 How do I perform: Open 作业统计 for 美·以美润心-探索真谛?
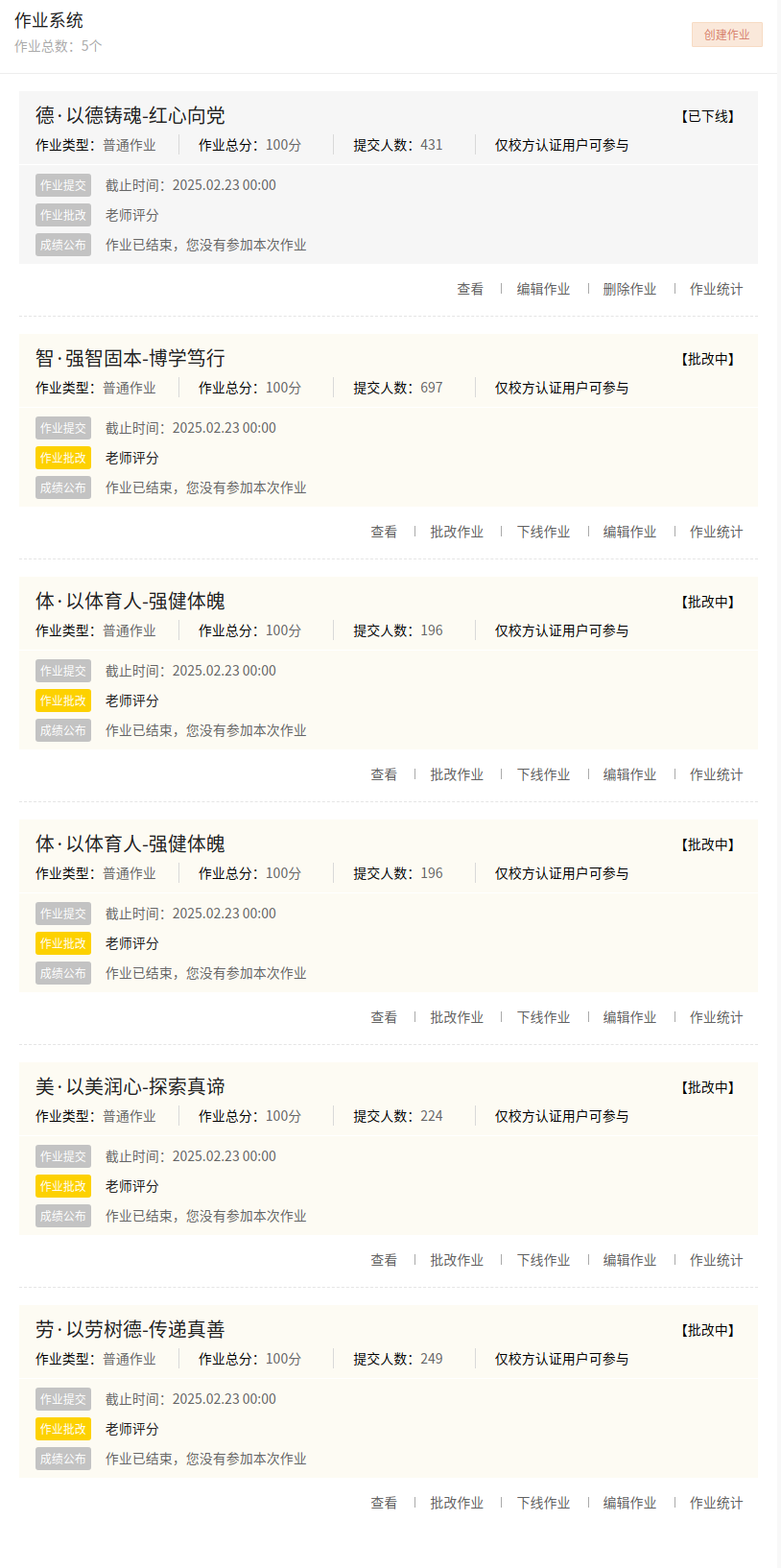(x=716, y=1260)
